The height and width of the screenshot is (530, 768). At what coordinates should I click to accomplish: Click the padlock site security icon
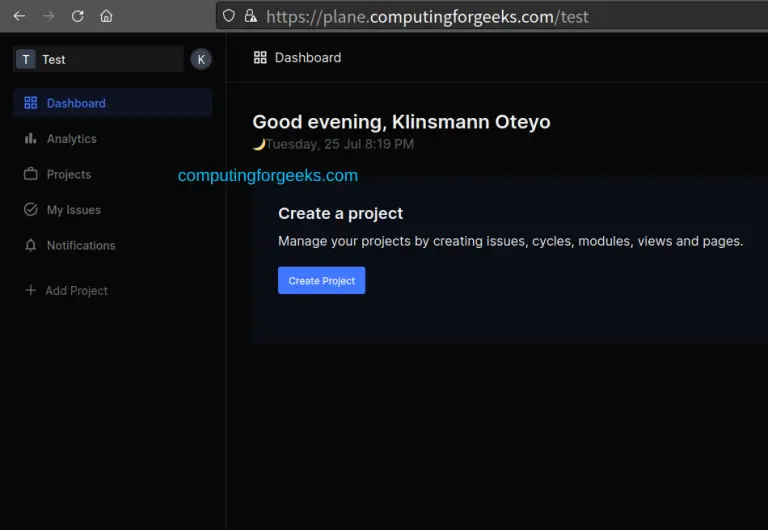(x=250, y=16)
